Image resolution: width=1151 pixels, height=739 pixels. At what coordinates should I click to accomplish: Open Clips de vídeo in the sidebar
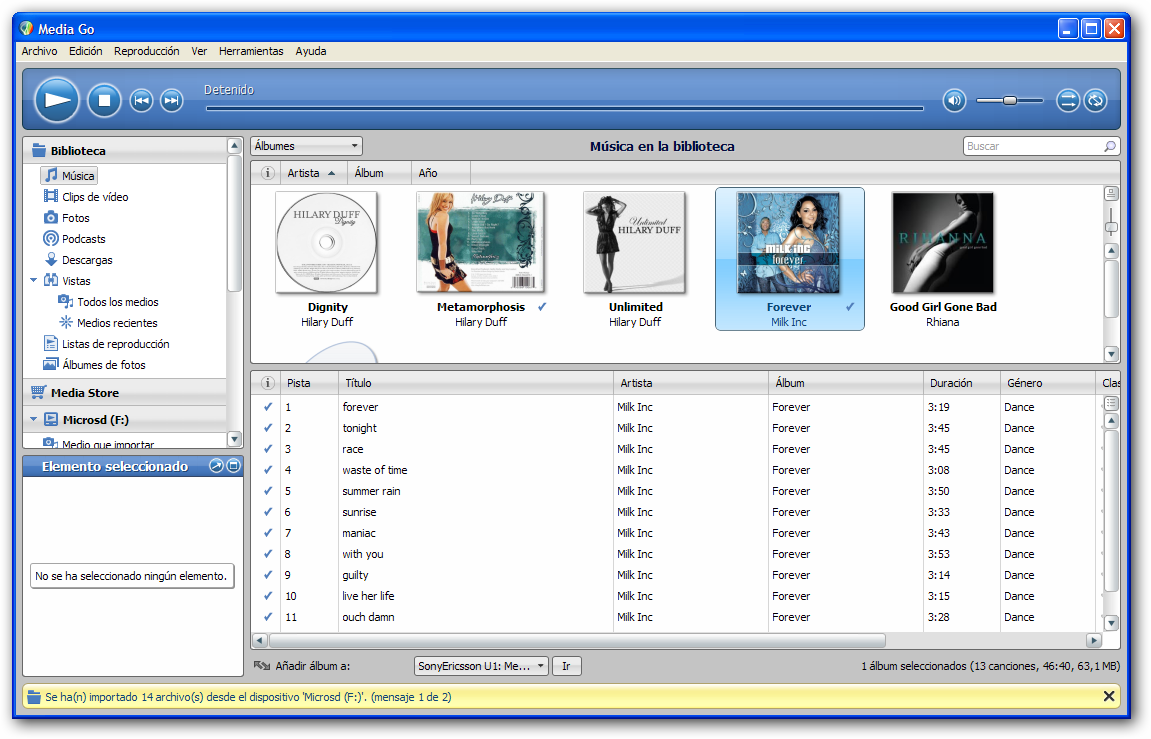[x=87, y=197]
